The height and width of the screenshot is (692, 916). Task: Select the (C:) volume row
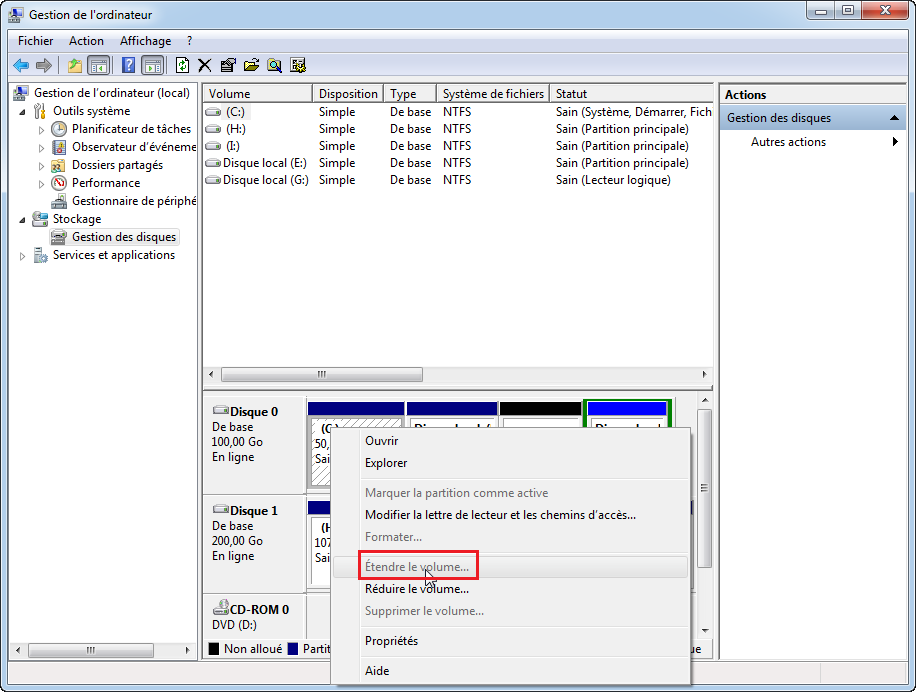(458, 112)
